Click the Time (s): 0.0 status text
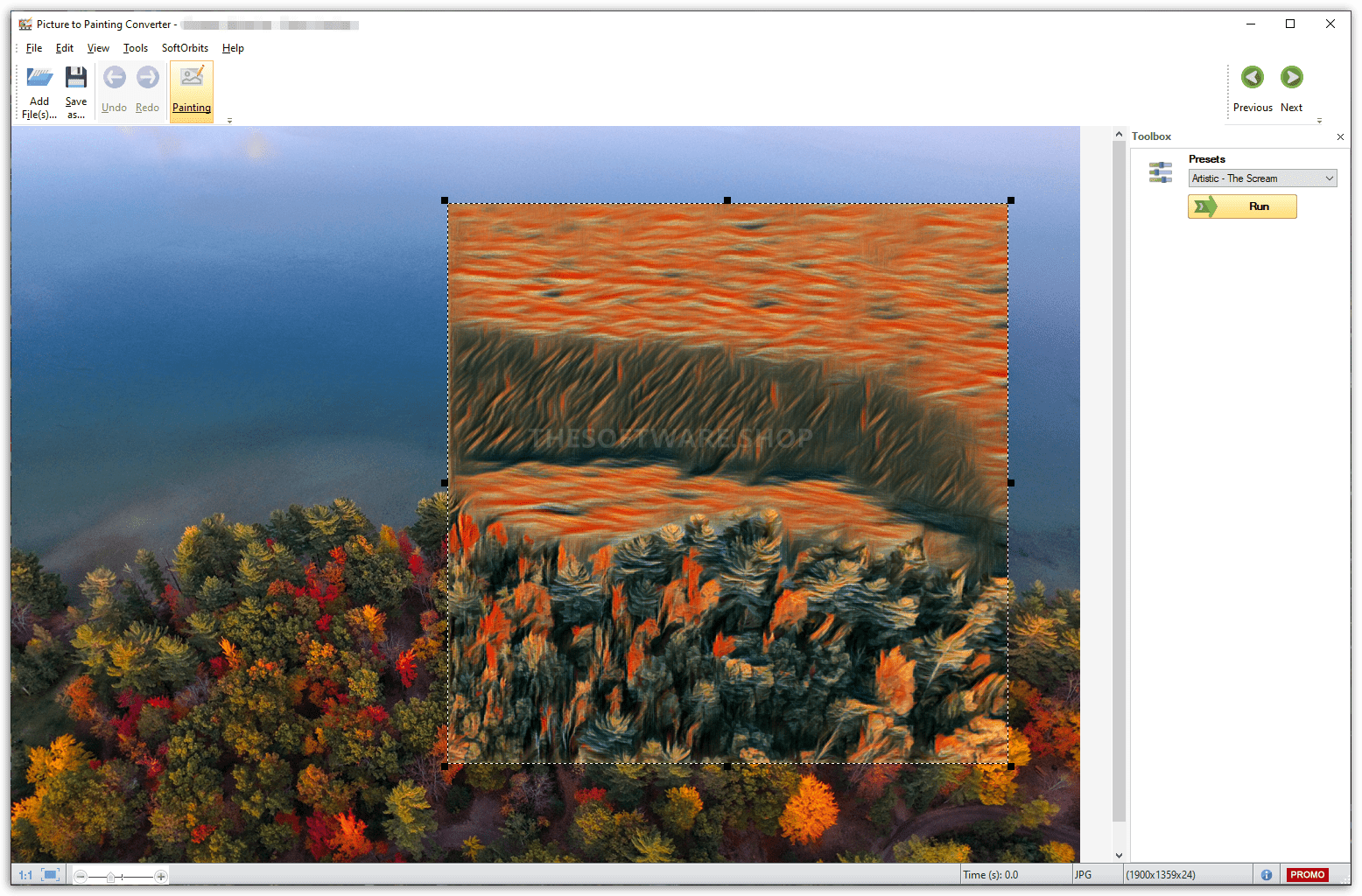The height and width of the screenshot is (896, 1362). [991, 875]
